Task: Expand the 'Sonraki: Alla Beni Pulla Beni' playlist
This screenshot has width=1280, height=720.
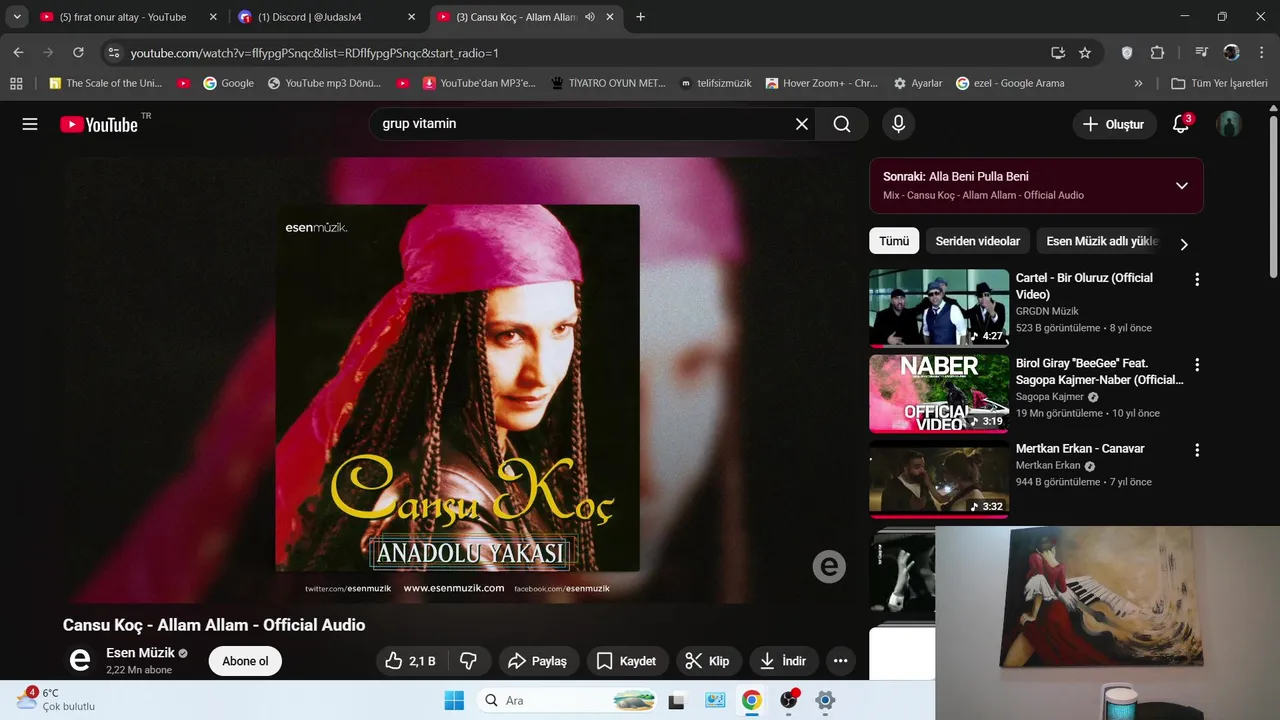Action: tap(1181, 186)
